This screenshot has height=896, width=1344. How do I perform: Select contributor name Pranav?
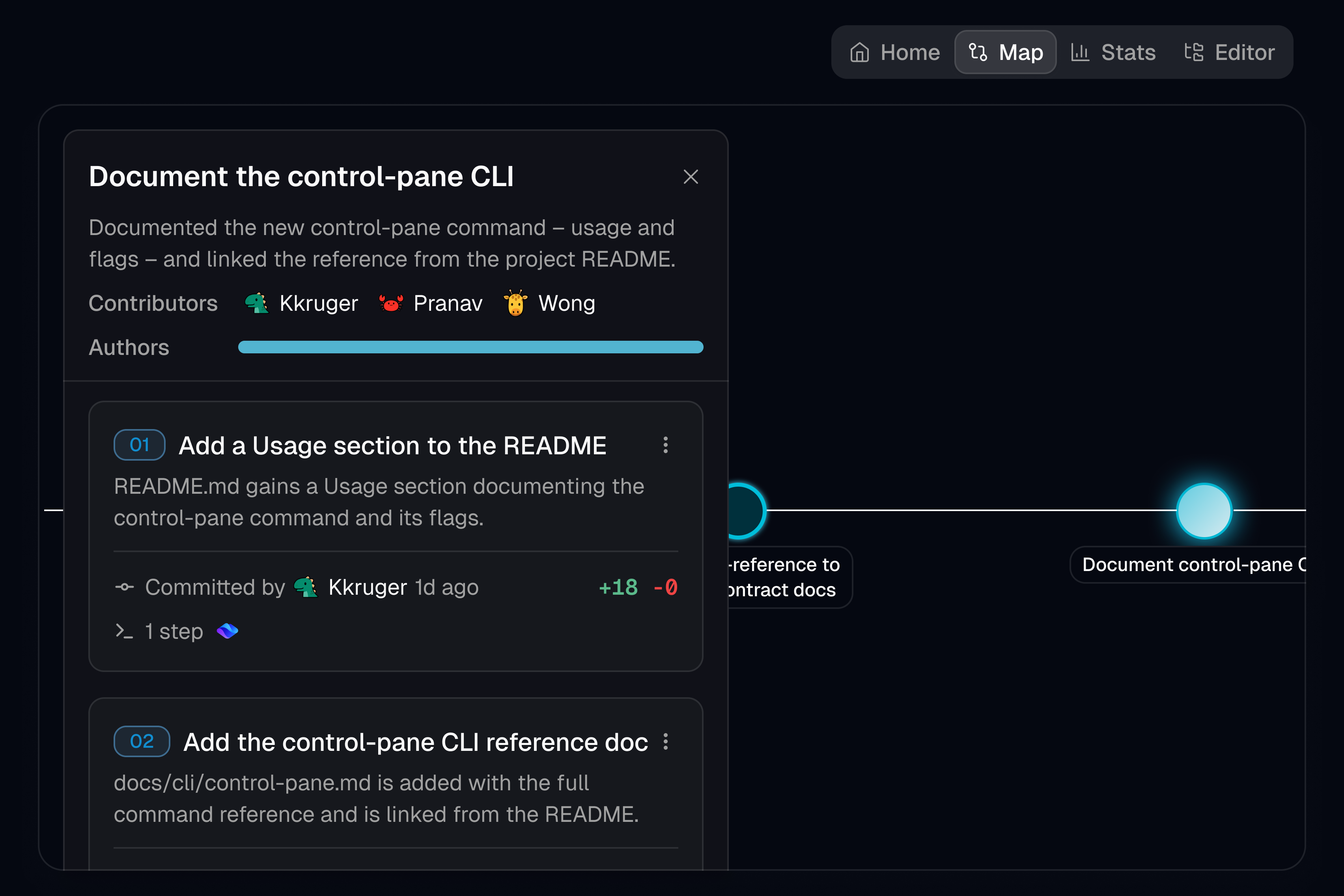click(x=448, y=303)
